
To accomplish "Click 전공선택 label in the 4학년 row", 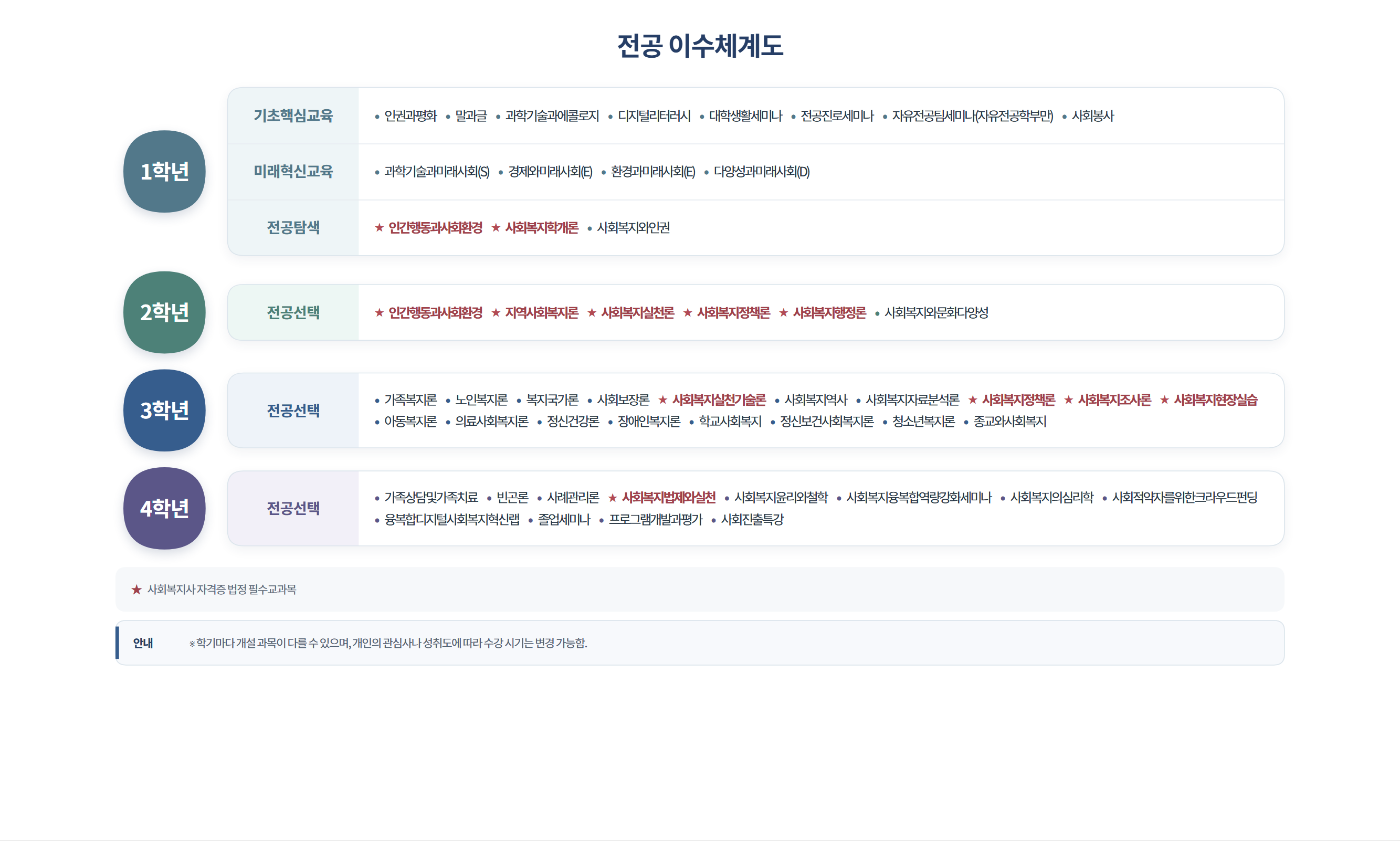I will point(293,508).
